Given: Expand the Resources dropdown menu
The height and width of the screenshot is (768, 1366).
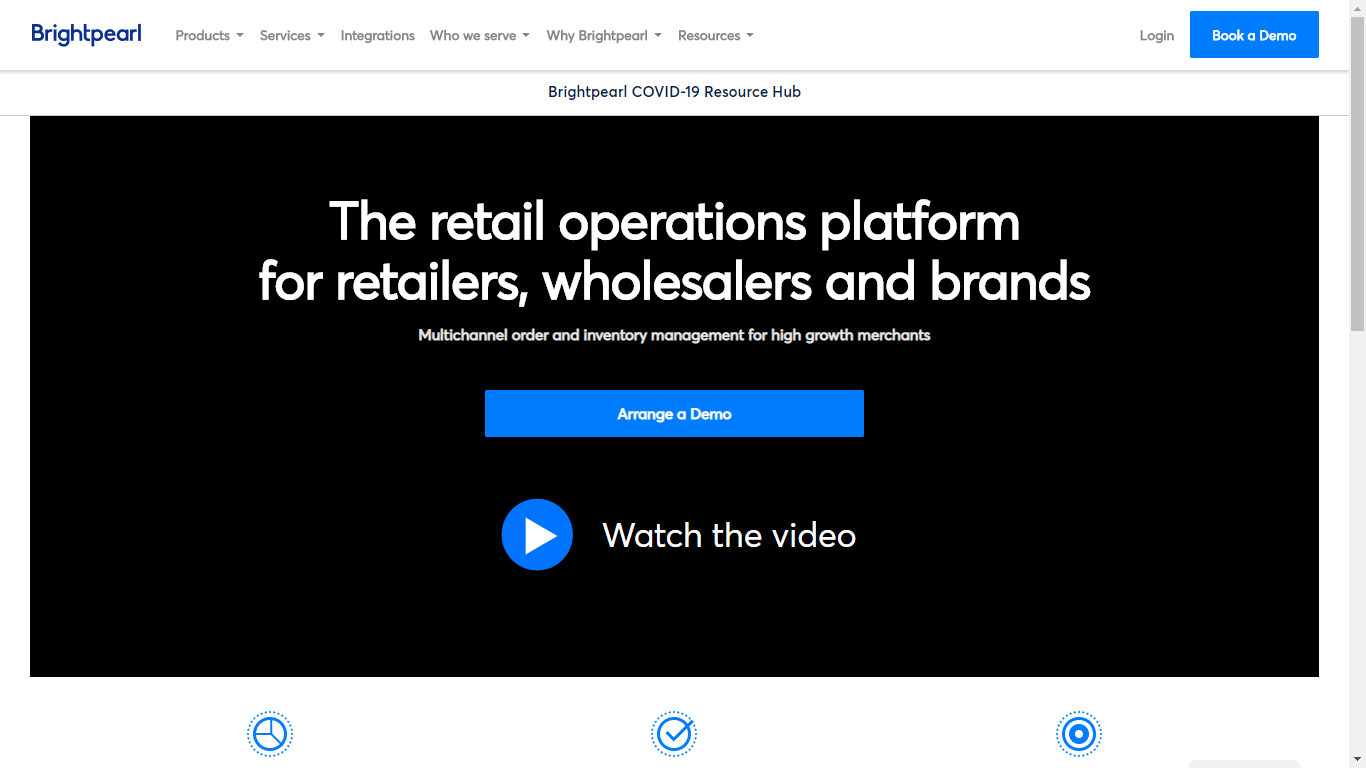Looking at the screenshot, I should pos(716,35).
